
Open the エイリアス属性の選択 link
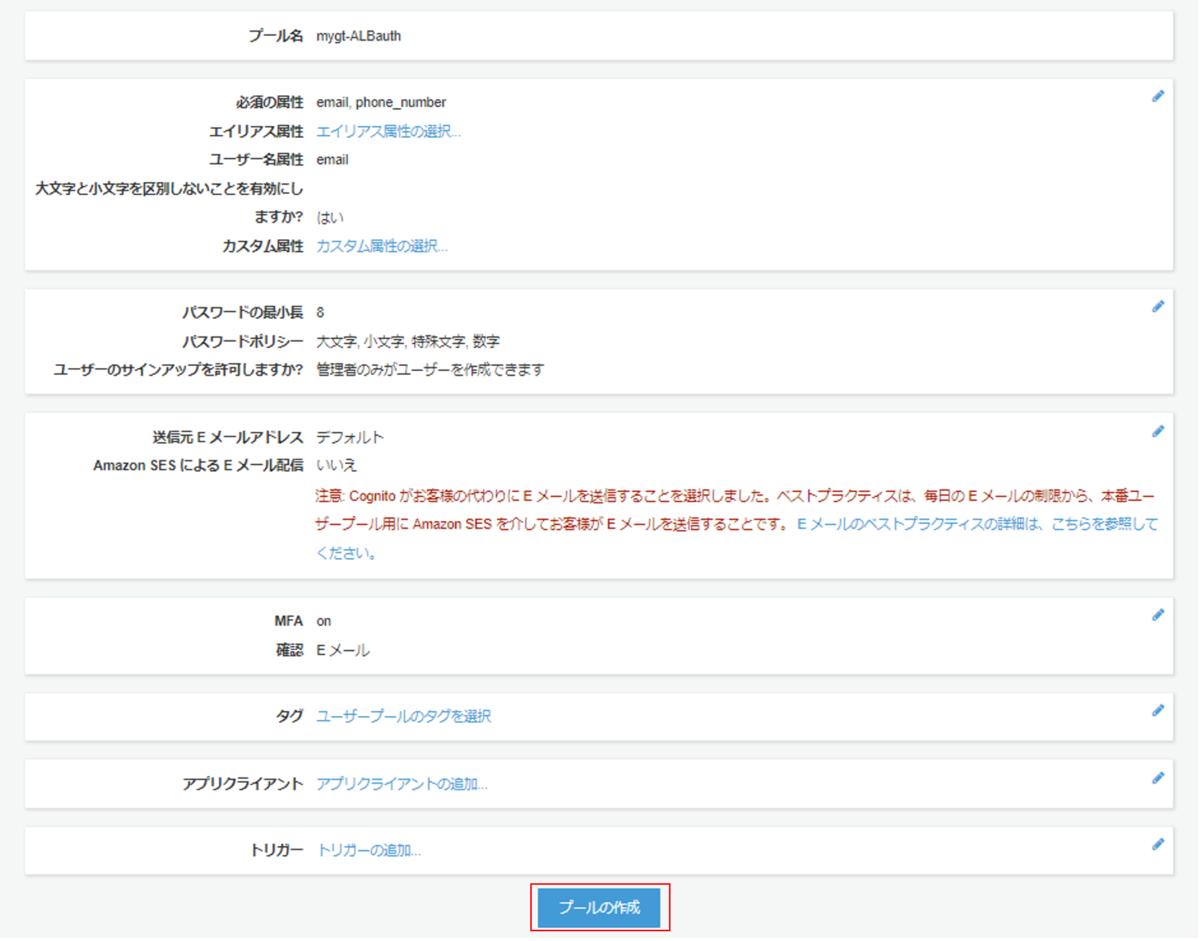388,130
